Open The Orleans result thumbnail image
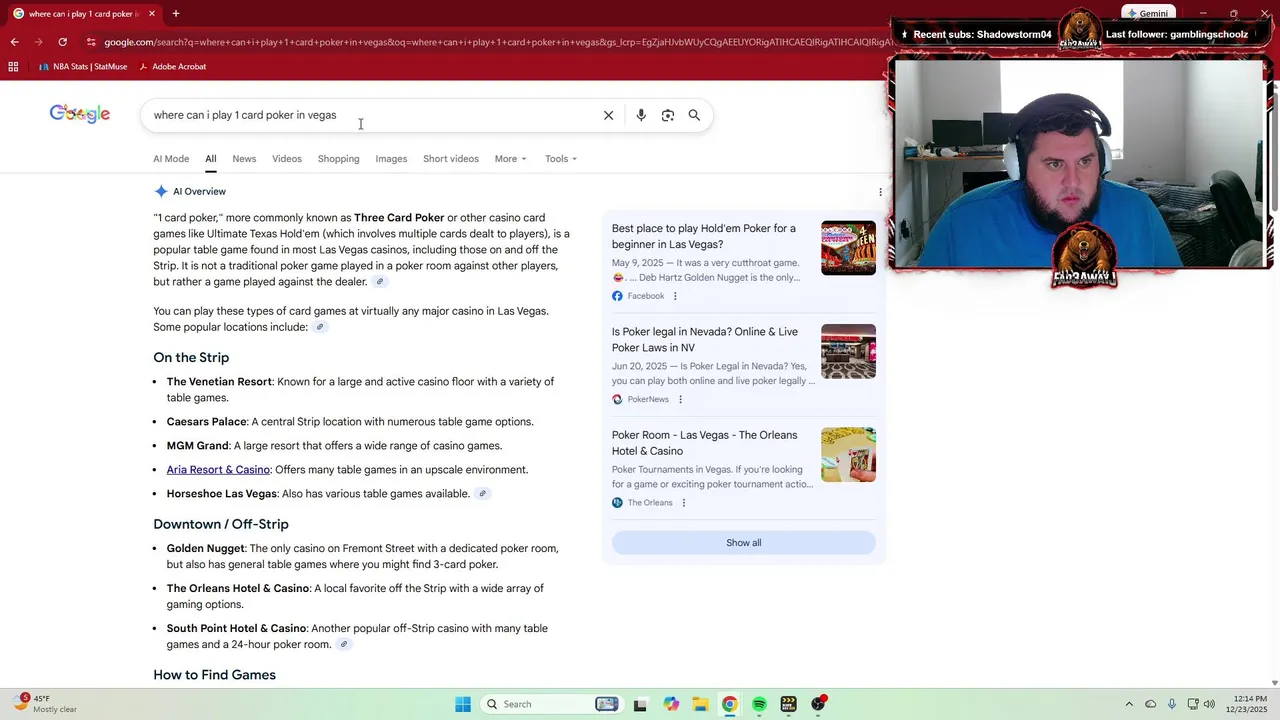Screen dimensions: 1280x720 848,455
